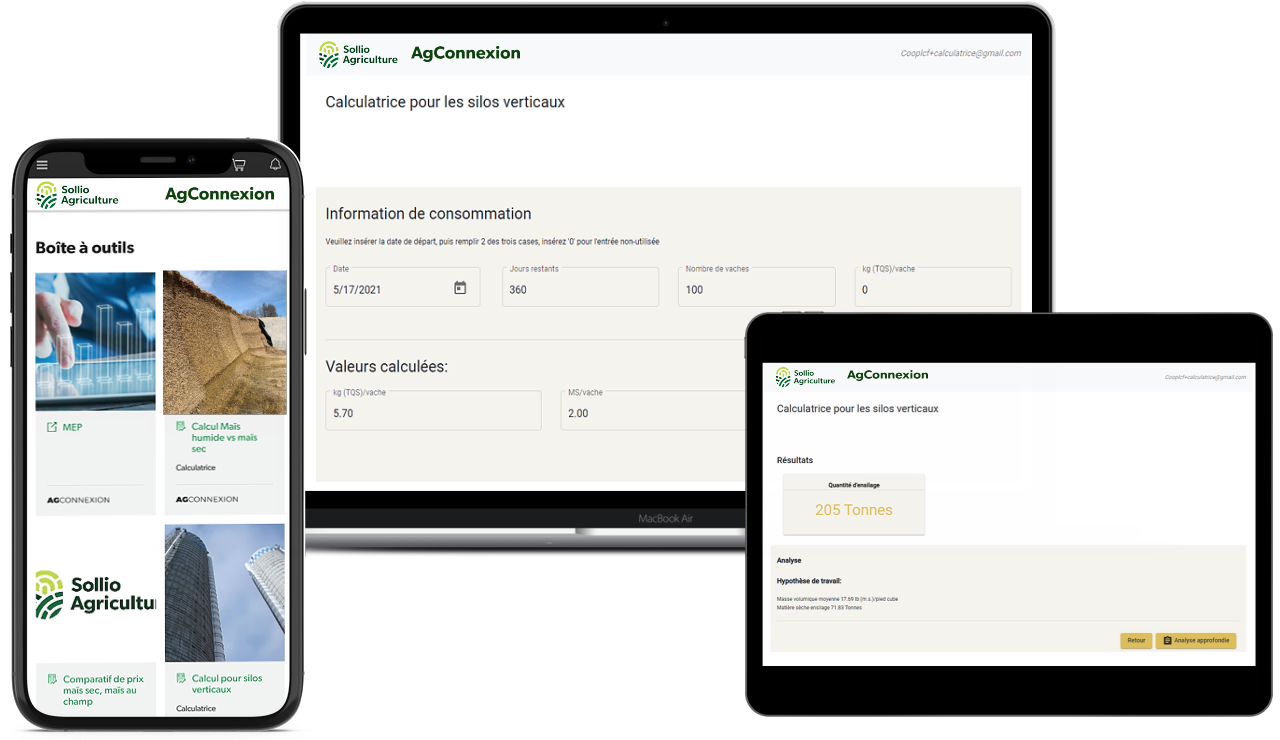This screenshot has height=740, width=1280.
Task: Click the AGCONNEXION label under the MEP card
Action: (78, 499)
